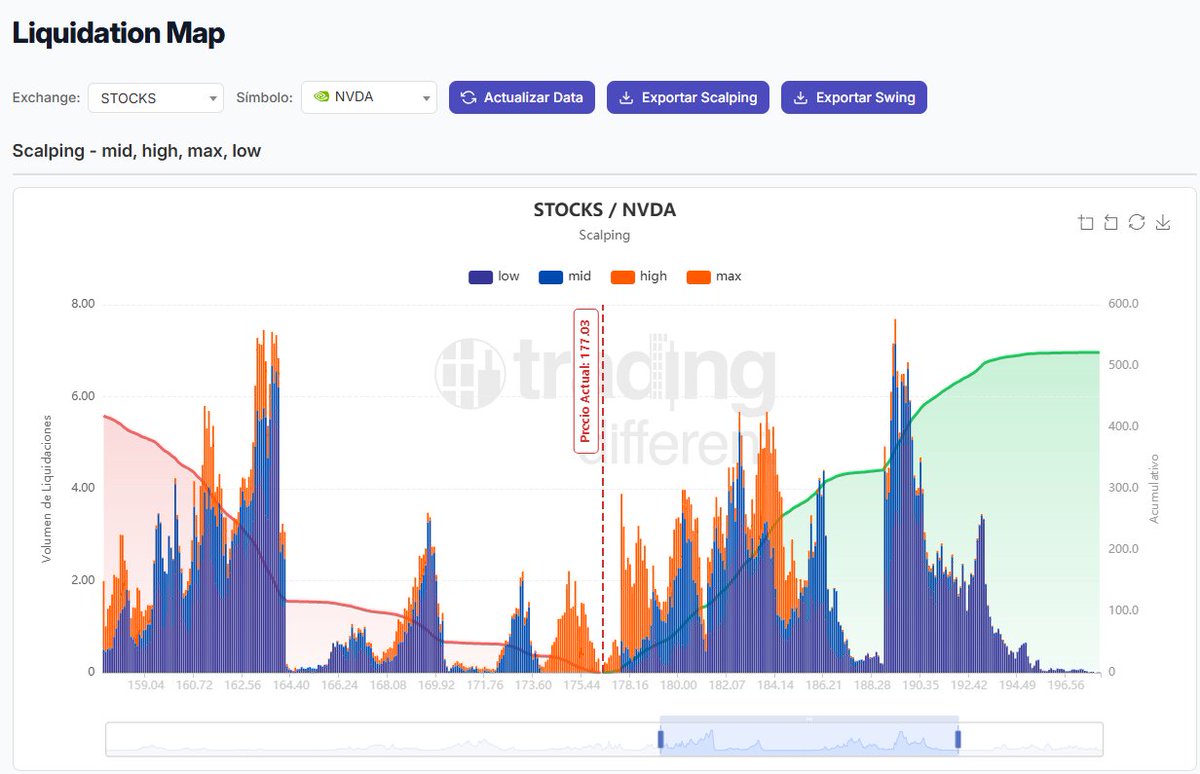Click x-axis label 169.92

pos(436,685)
